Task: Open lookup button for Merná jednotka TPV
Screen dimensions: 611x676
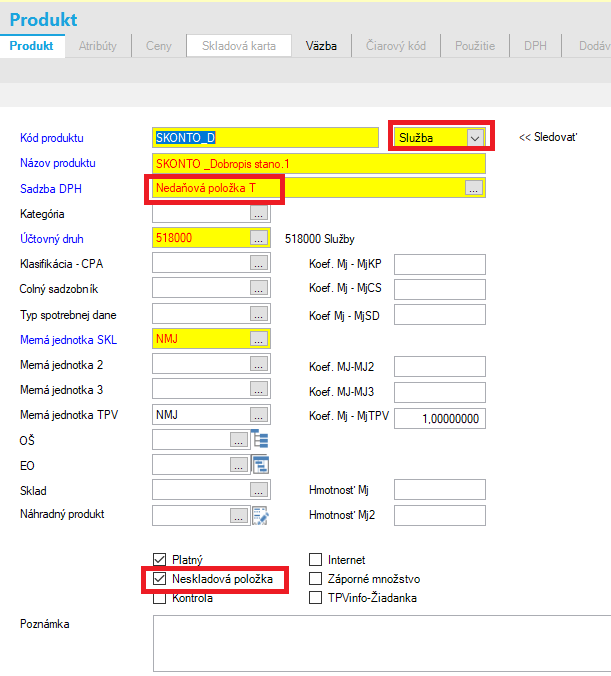Action: point(259,415)
